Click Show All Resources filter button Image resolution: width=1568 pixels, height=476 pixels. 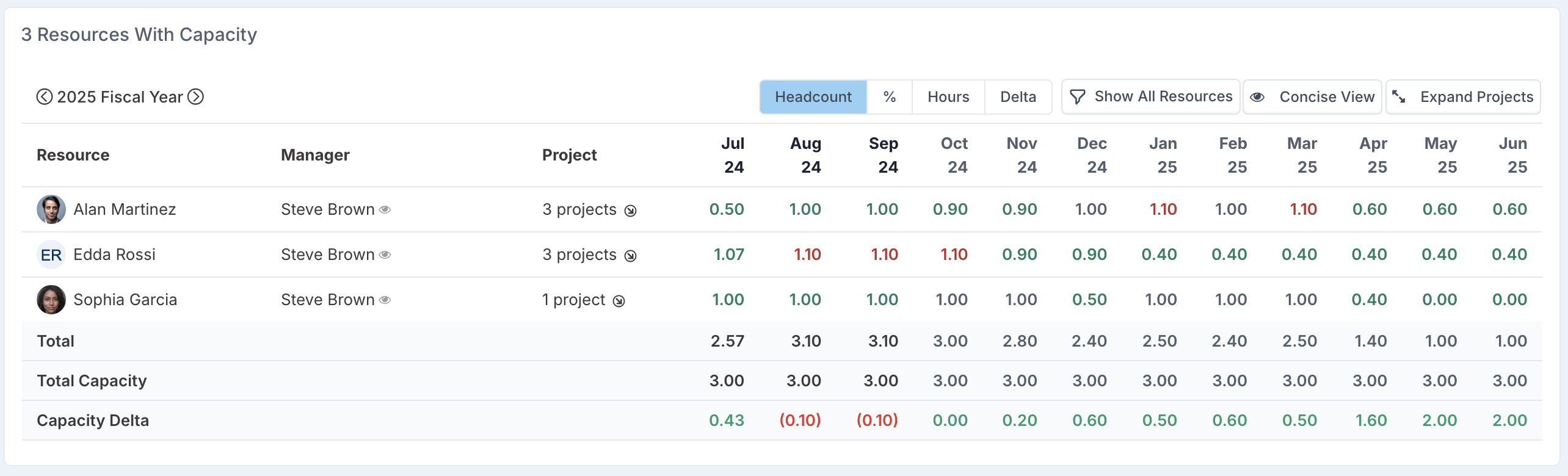point(1150,96)
